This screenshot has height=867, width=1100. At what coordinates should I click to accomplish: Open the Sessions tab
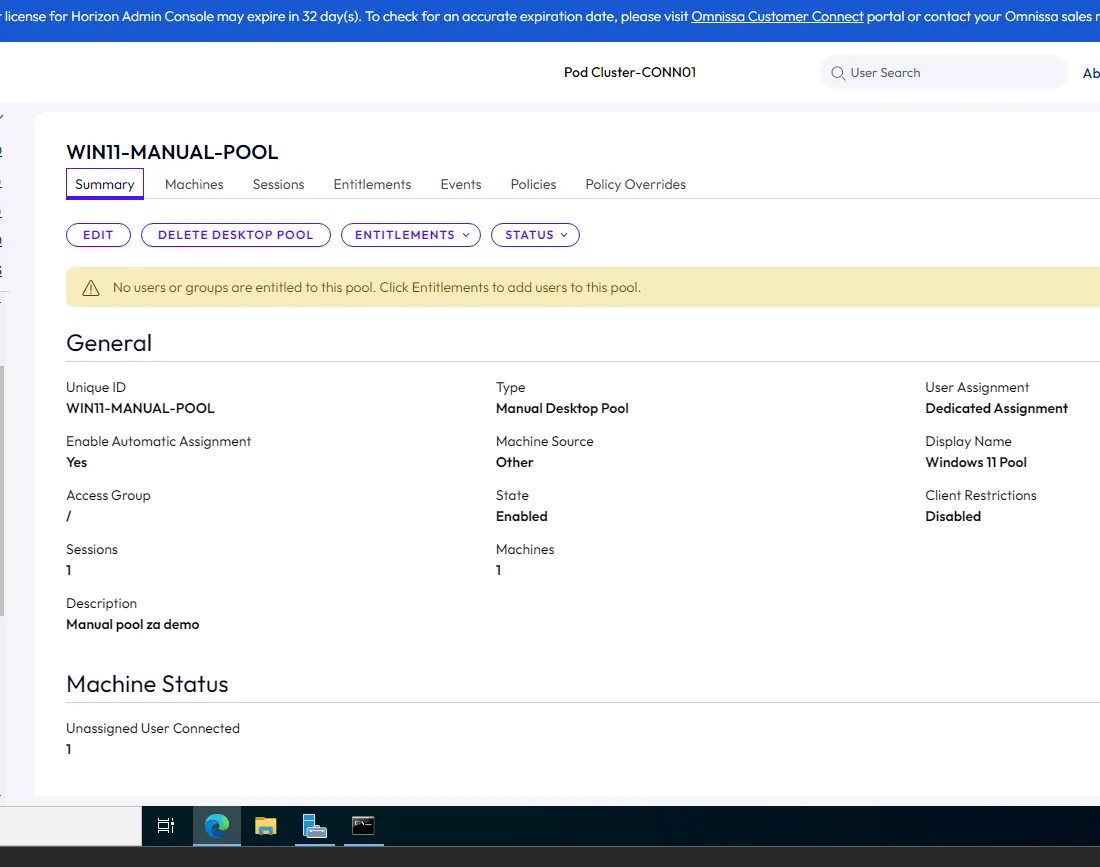278,184
